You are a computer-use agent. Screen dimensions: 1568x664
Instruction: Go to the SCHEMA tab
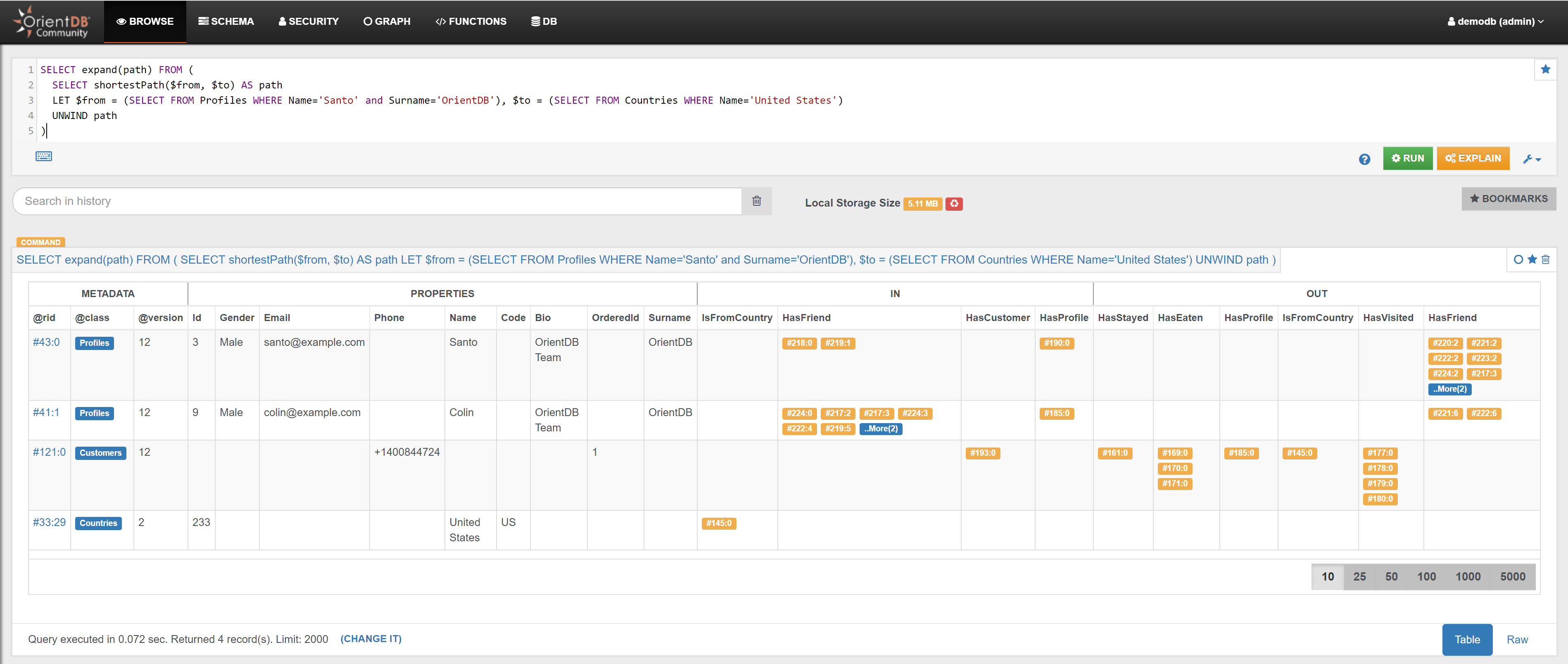point(226,21)
